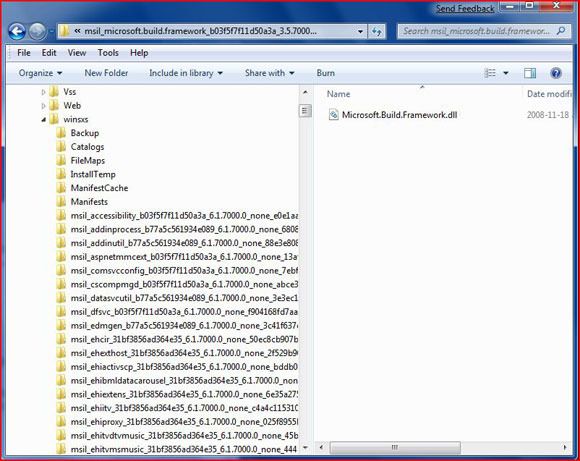Select the Backup folder icon
The width and height of the screenshot is (580, 461).
(61, 133)
